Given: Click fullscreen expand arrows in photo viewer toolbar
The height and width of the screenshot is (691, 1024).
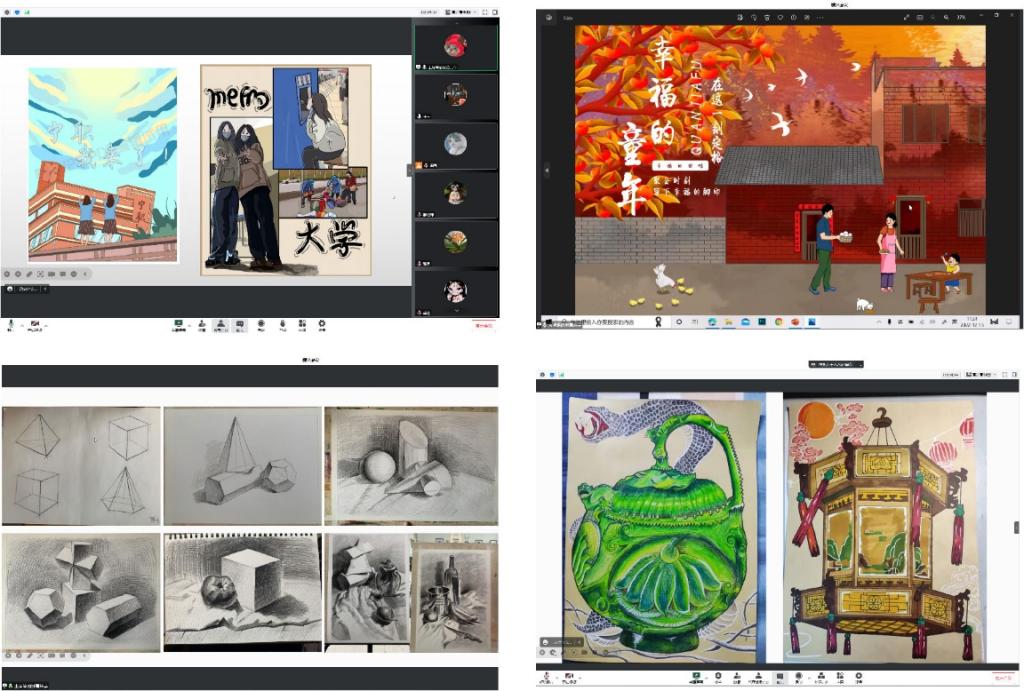Looking at the screenshot, I should pos(907,17).
